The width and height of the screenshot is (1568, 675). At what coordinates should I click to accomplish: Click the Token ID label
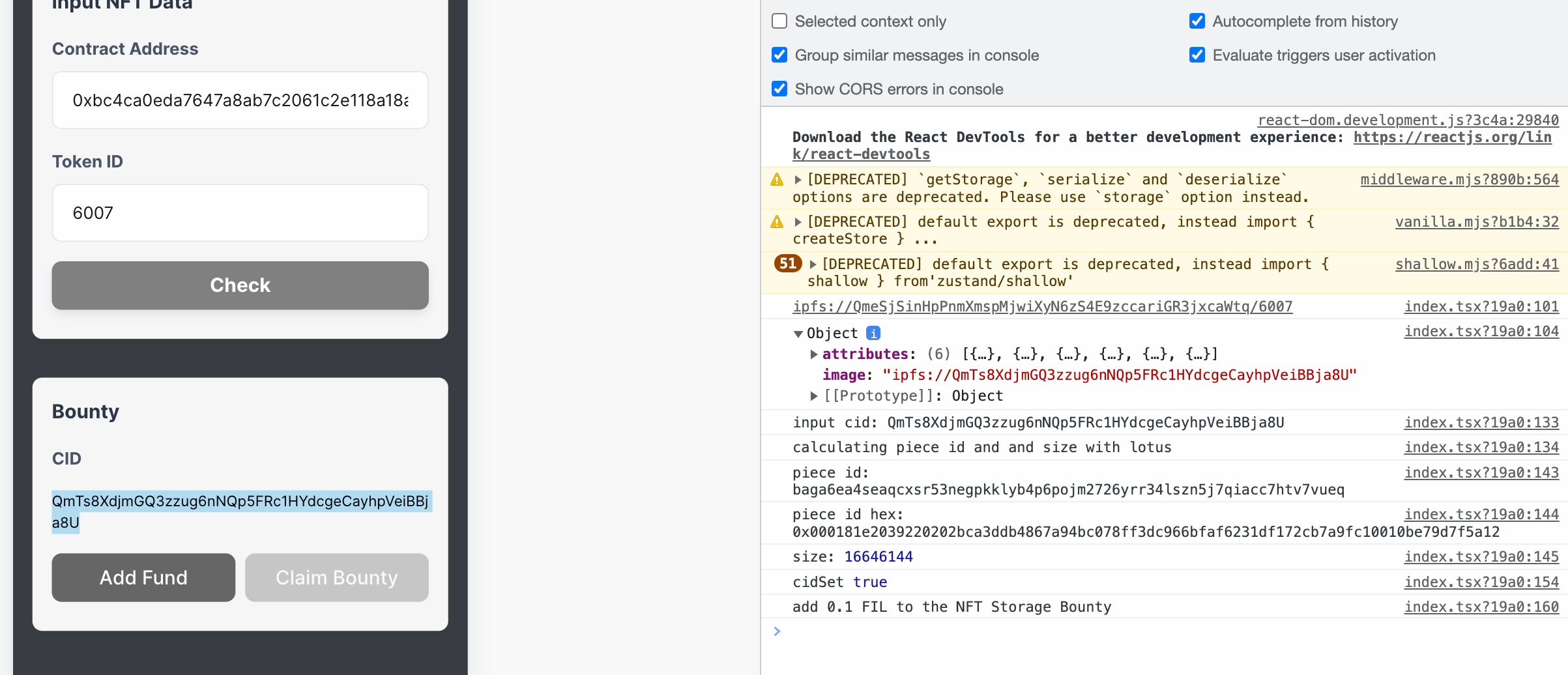pyautogui.click(x=87, y=162)
